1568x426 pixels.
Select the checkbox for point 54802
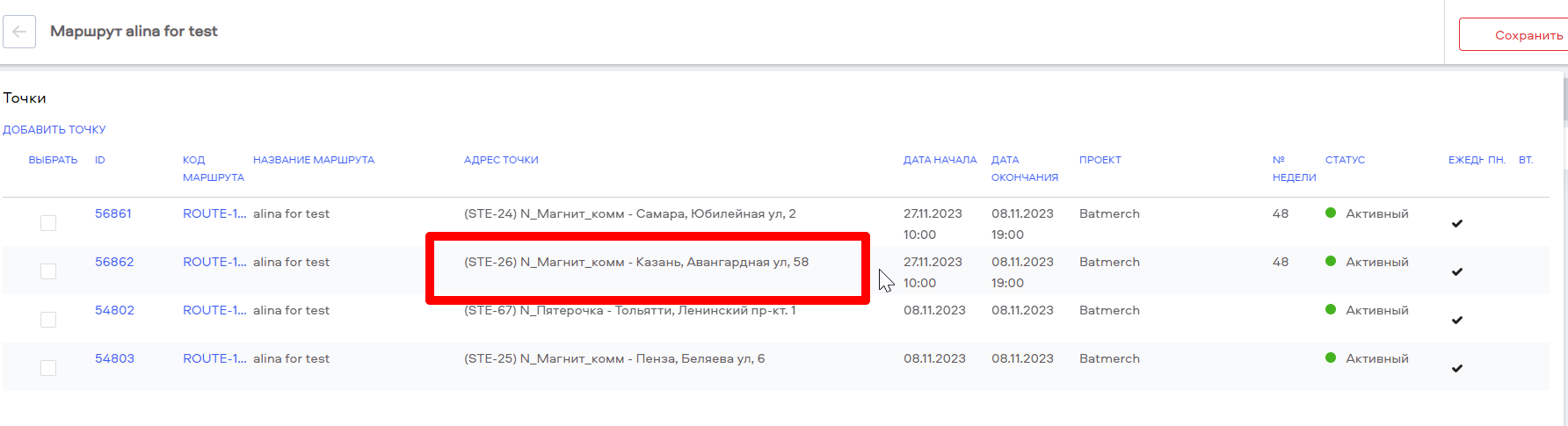coord(48,320)
